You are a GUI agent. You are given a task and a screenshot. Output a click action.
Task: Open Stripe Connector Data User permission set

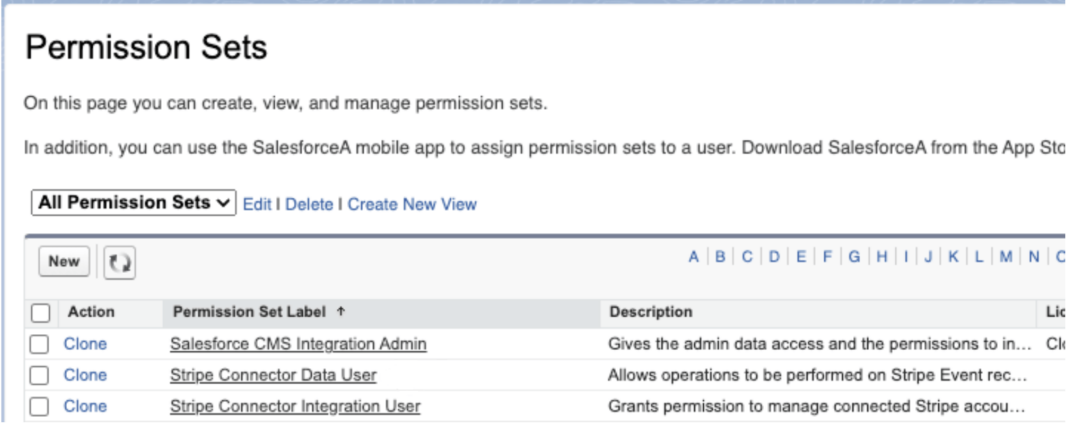(276, 375)
